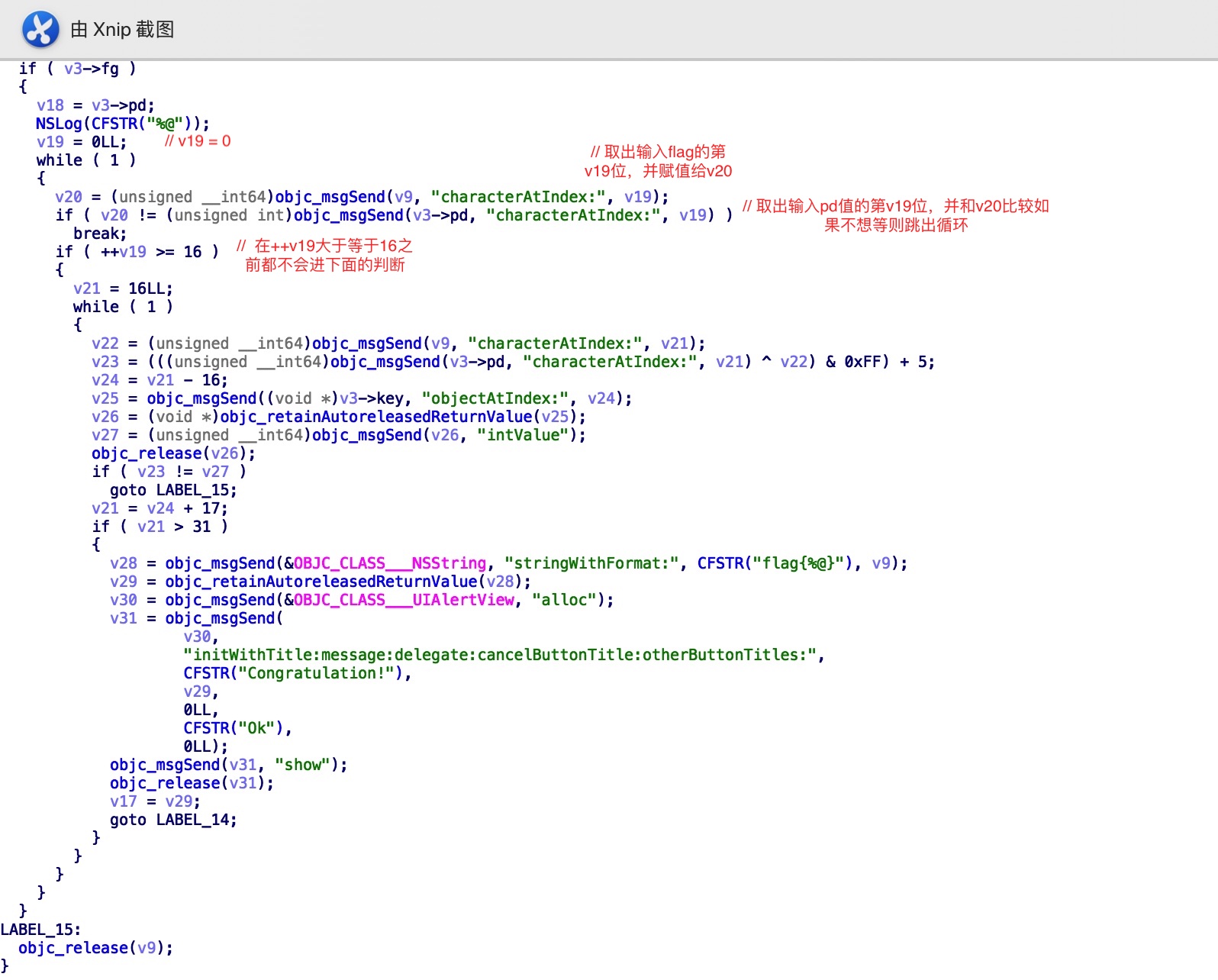
Task: Click the Xnip app icon
Action: click(40, 30)
